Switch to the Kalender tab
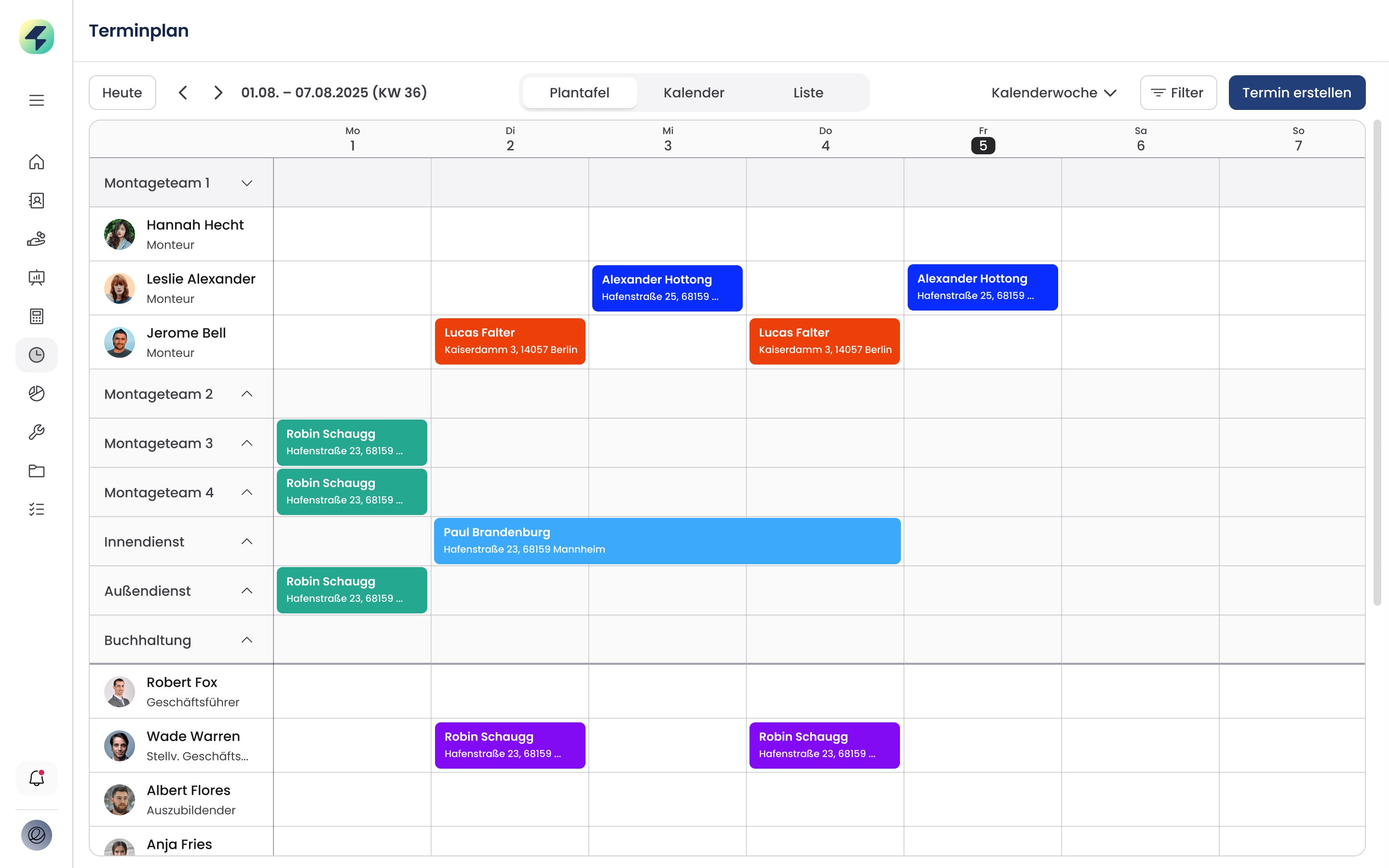 [x=694, y=93]
